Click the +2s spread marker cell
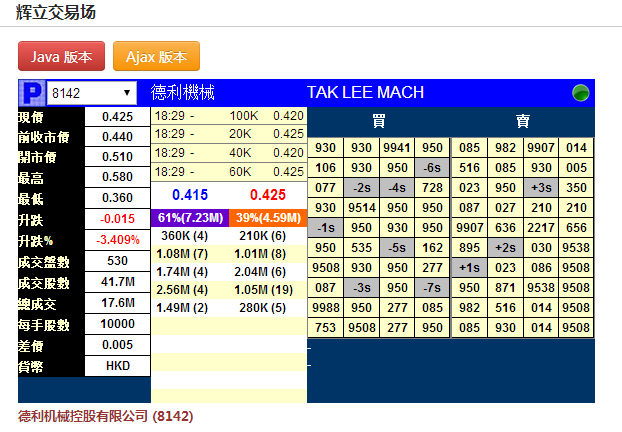The height and width of the screenshot is (432, 622). coord(505,248)
